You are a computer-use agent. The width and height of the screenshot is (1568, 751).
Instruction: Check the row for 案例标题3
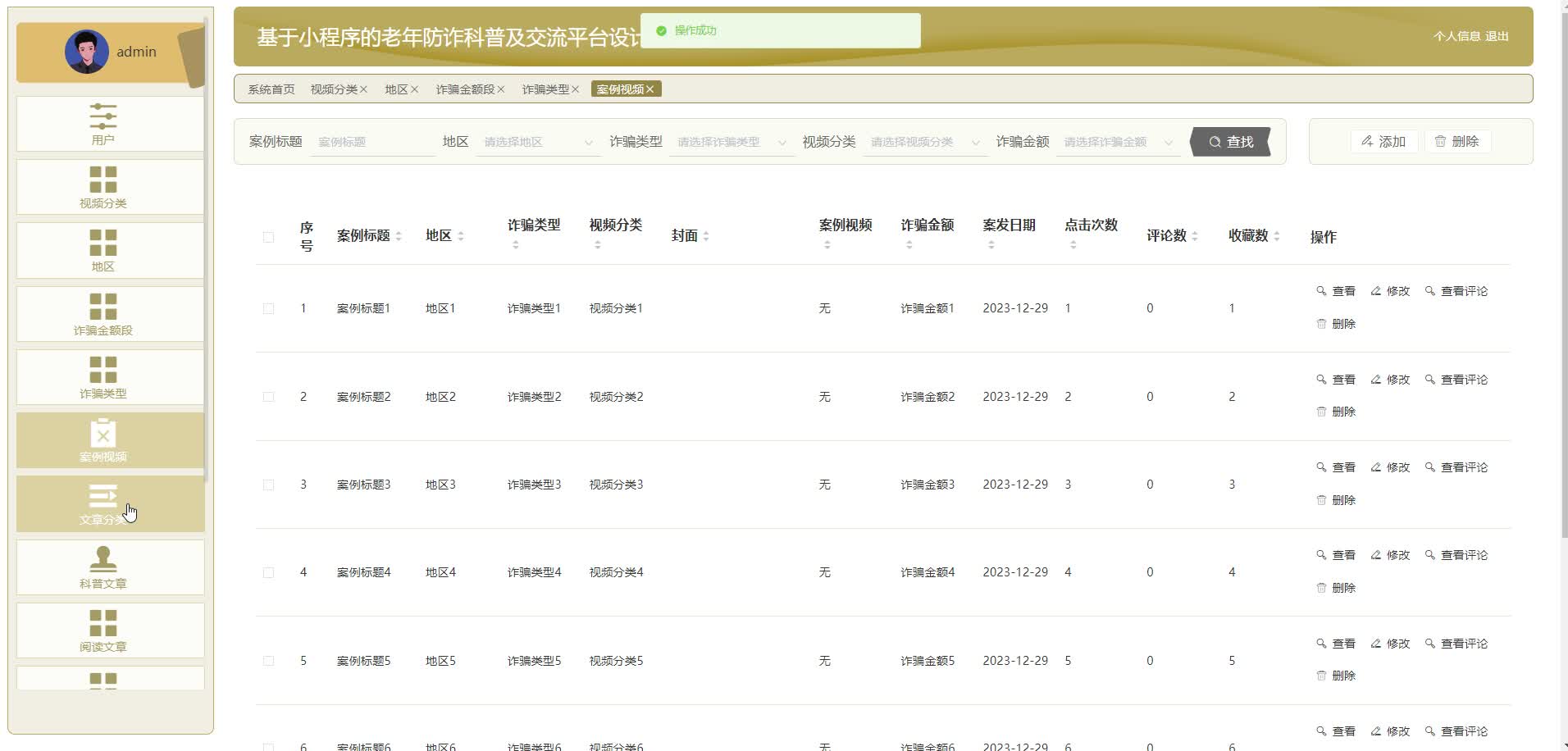(268, 485)
